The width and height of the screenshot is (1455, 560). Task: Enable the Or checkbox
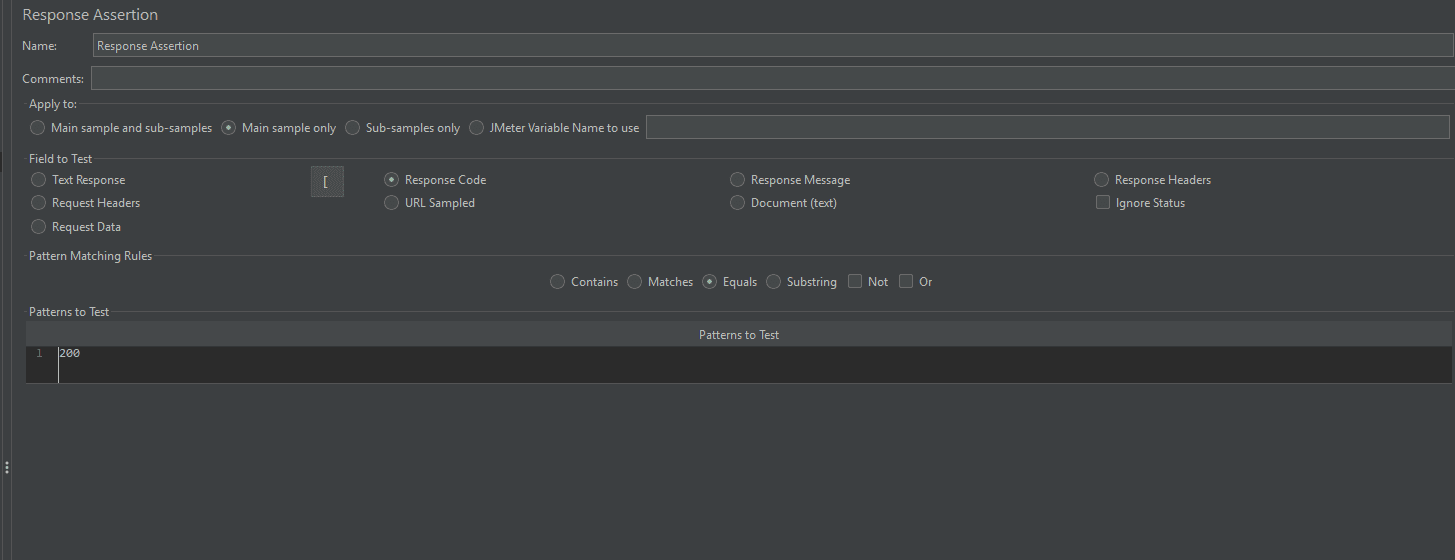click(x=906, y=282)
